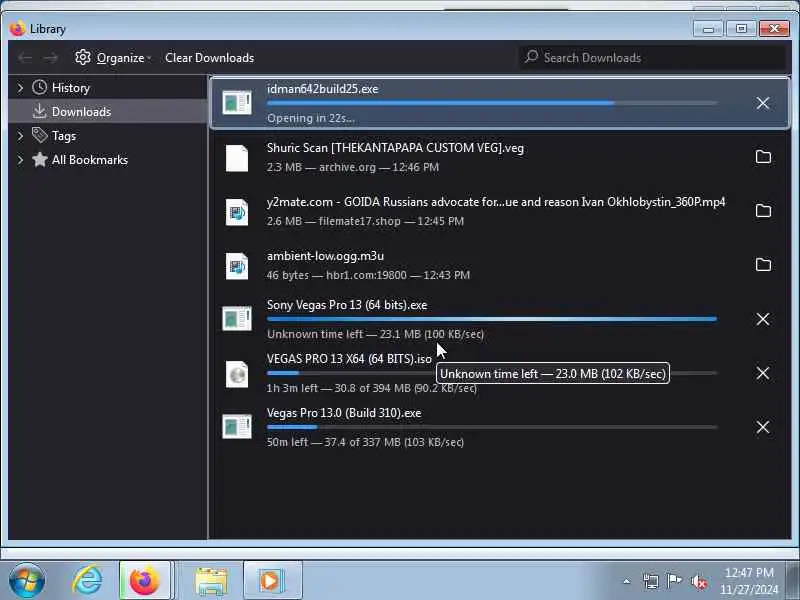The height and width of the screenshot is (600, 800).
Task: Click the Vegas Pro 13.0 Build 310 exe icon
Action: point(237,427)
